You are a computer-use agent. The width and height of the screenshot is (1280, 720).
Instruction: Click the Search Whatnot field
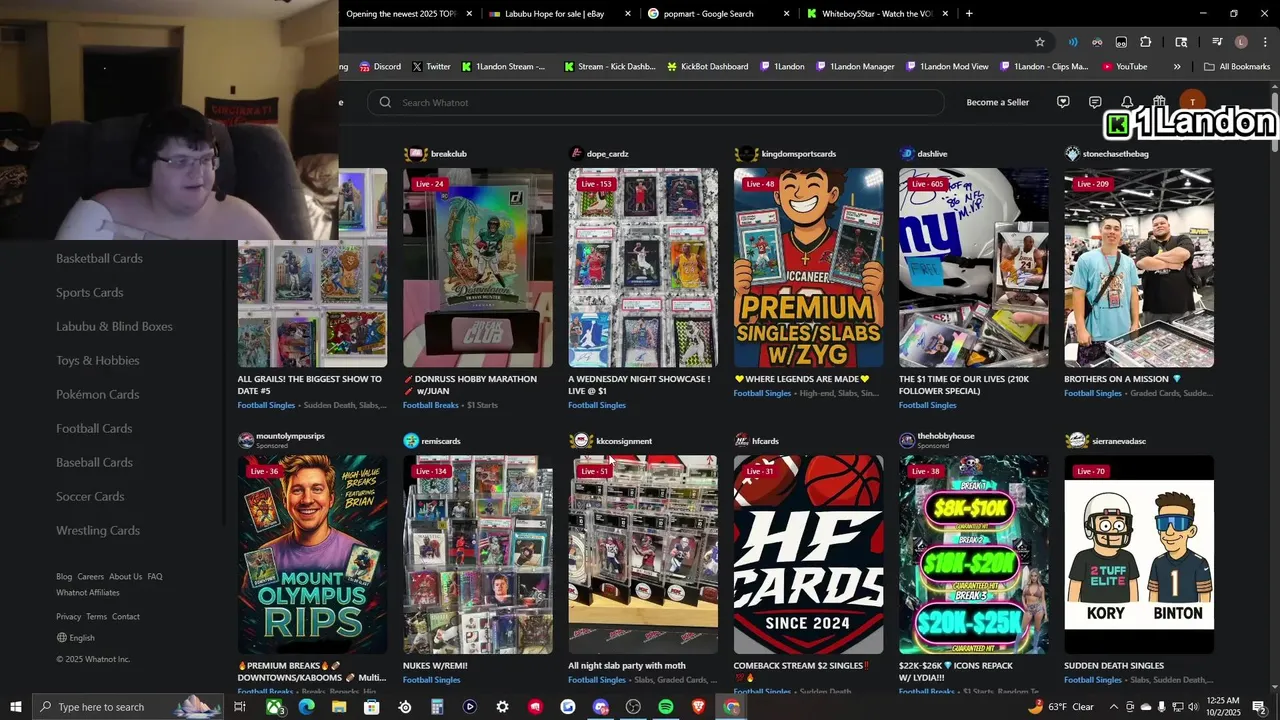point(656,102)
